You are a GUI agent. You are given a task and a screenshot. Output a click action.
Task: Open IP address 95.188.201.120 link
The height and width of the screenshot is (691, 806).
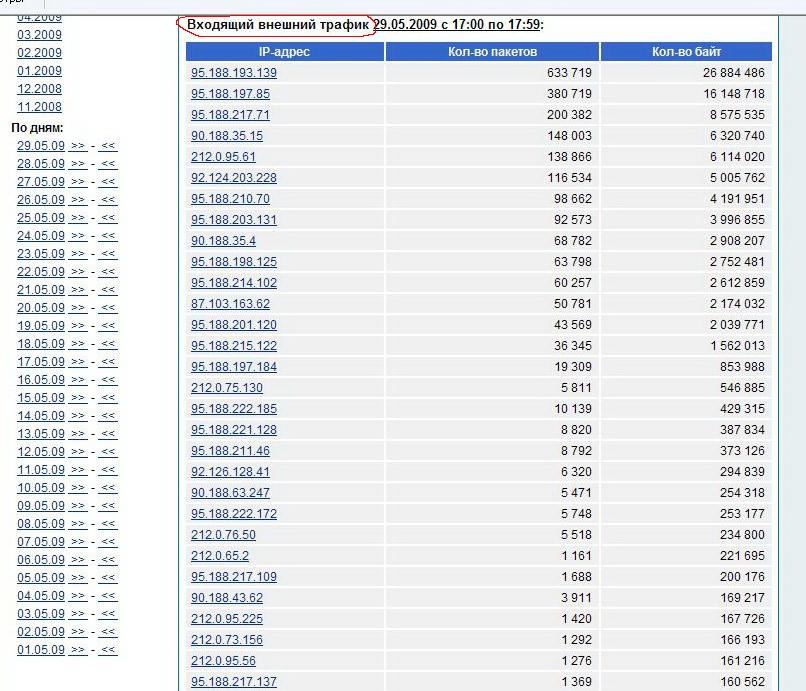(233, 325)
